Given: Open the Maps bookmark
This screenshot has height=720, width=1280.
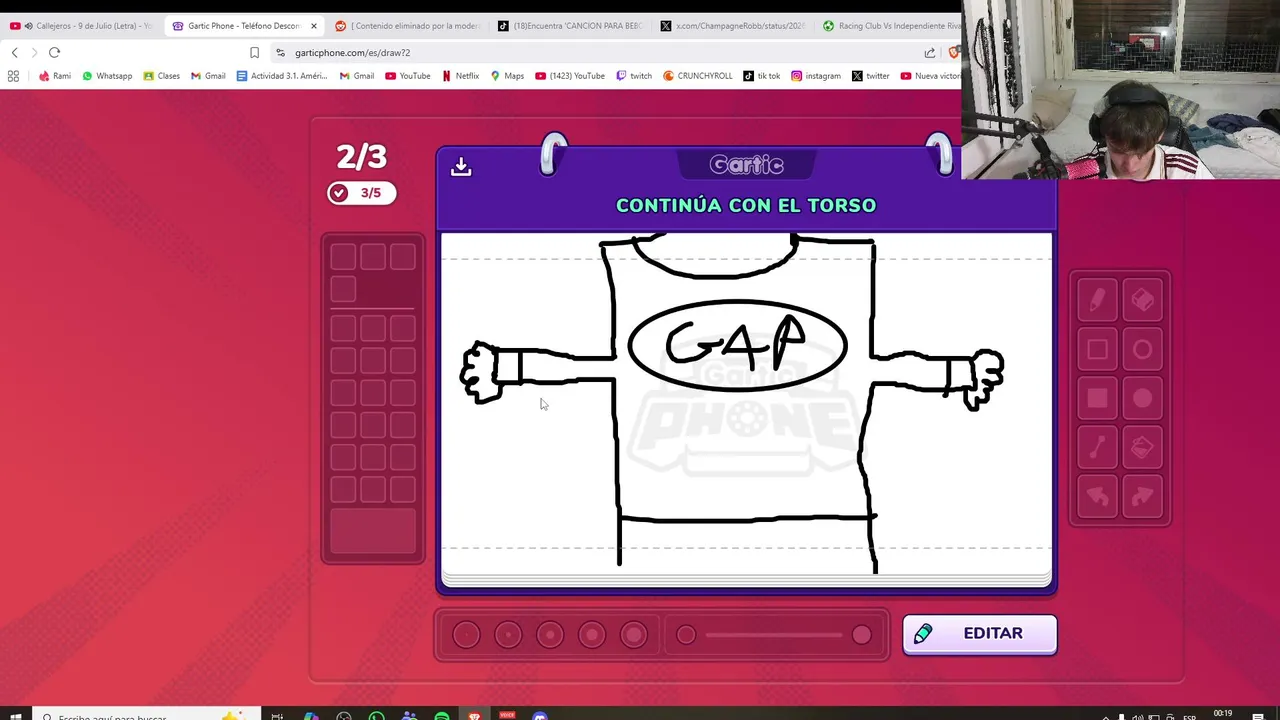Looking at the screenshot, I should click(x=507, y=76).
